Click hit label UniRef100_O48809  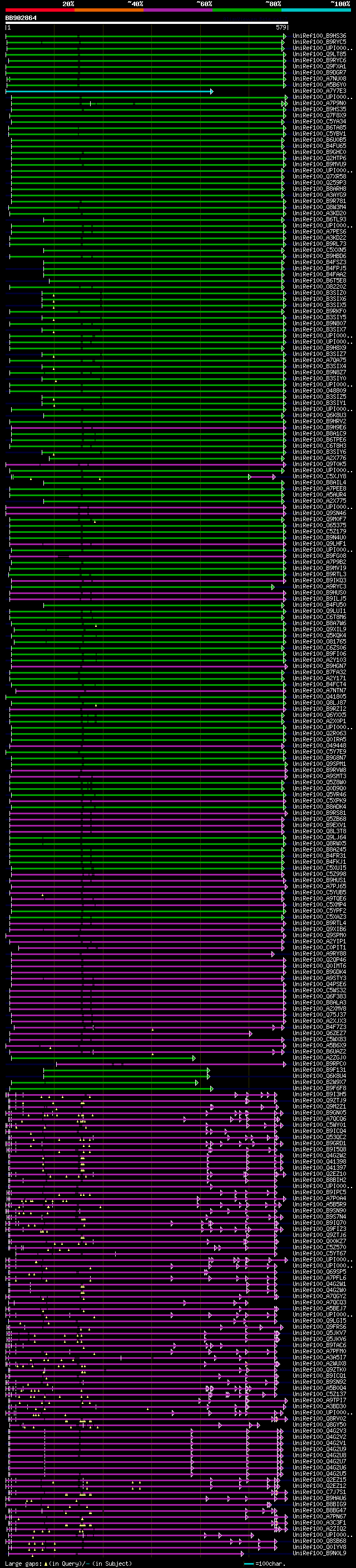[x=319, y=391]
